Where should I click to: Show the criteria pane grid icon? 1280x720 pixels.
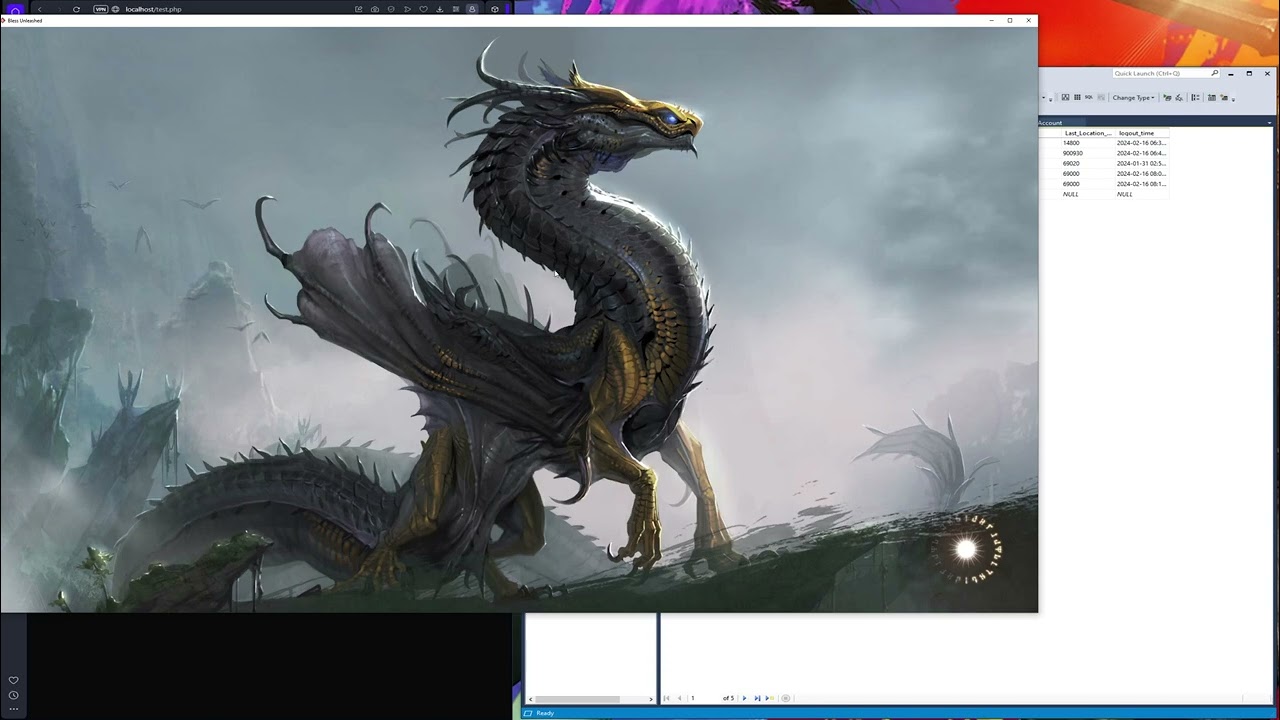tap(1077, 98)
